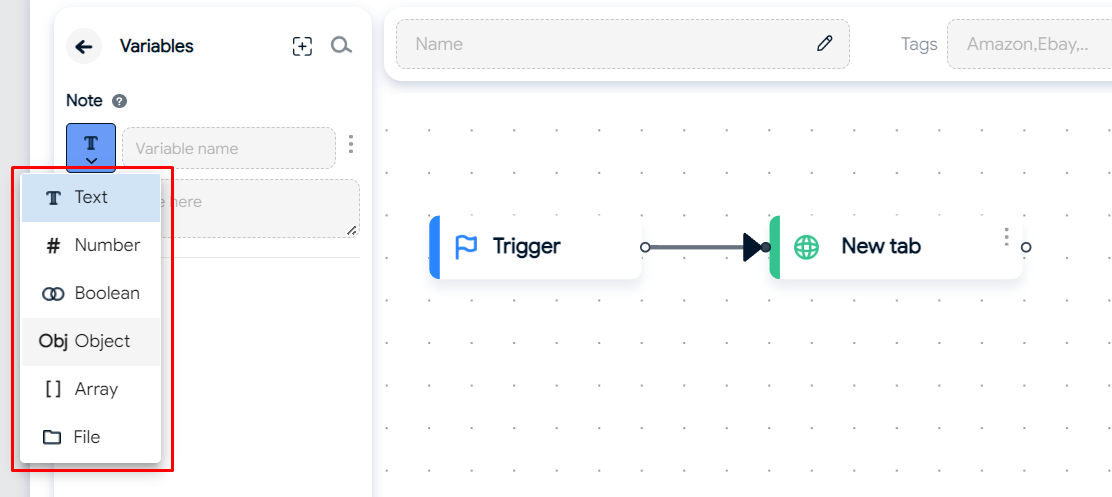
Task: Click the add variable icon
Action: 302,46
